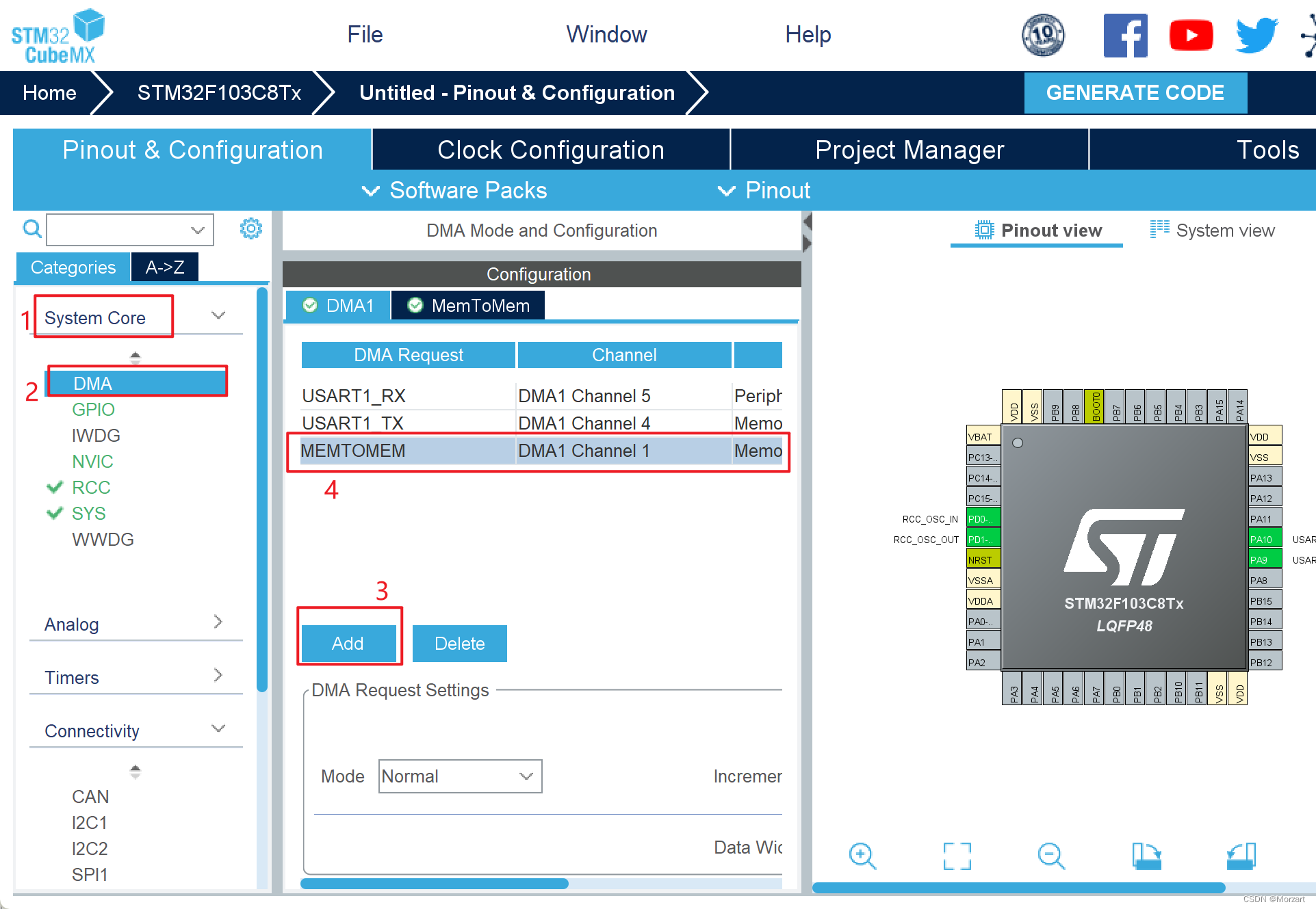
Task: Rotate chip clockwise with the rotate icon
Action: tap(1146, 856)
